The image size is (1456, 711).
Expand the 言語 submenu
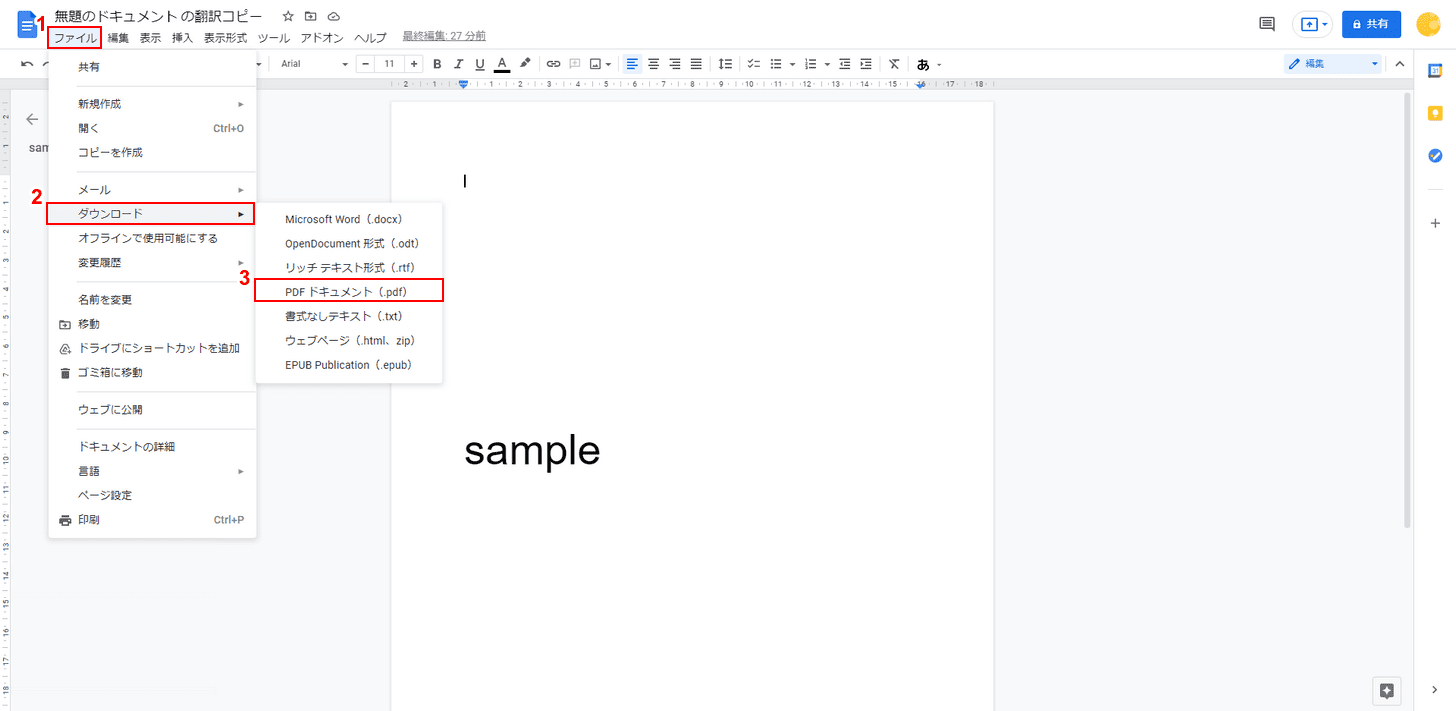152,471
